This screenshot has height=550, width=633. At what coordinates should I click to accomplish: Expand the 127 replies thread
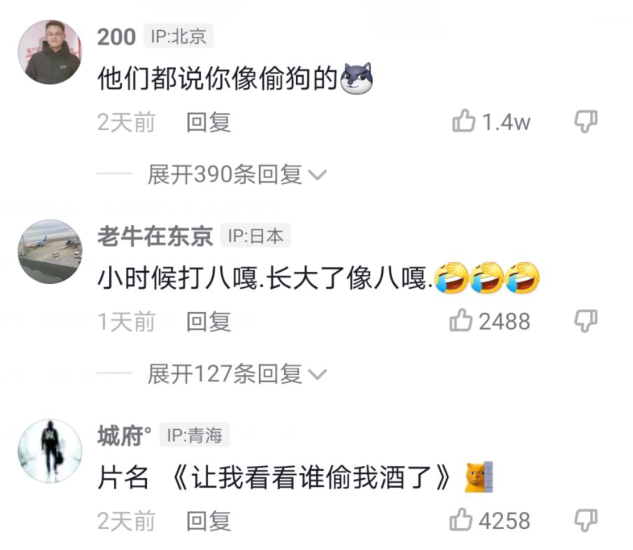click(x=237, y=374)
